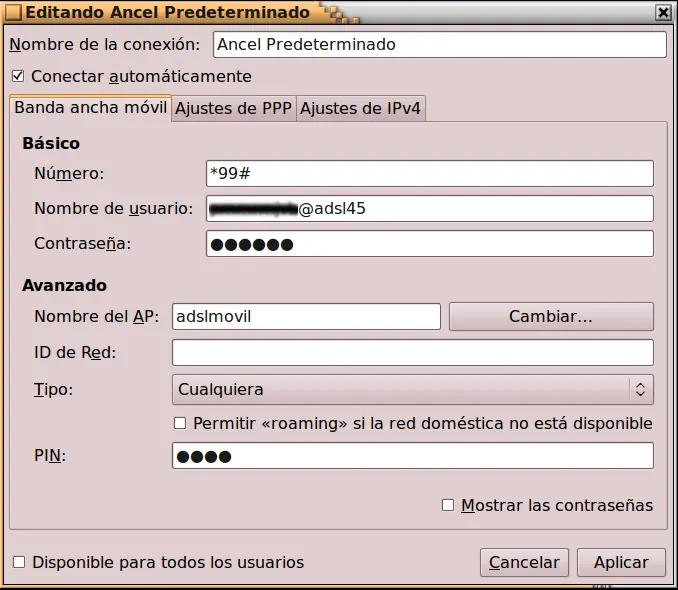The image size is (678, 590).
Task: Click the Nombre del AP field
Action: pyautogui.click(x=306, y=316)
